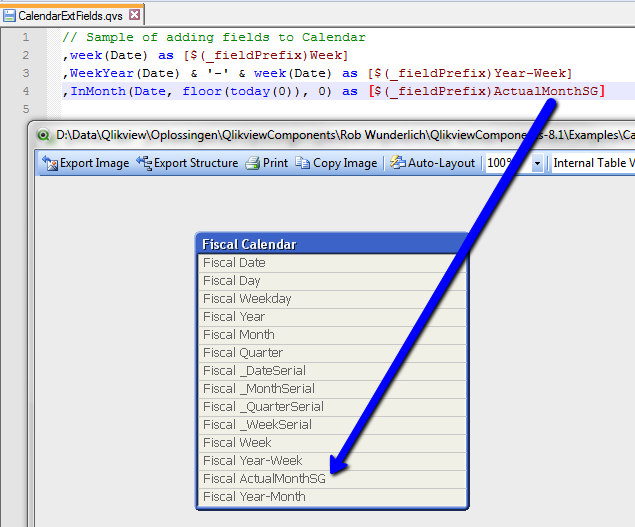
Task: Click the Export Structure tree icon
Action: 144,163
